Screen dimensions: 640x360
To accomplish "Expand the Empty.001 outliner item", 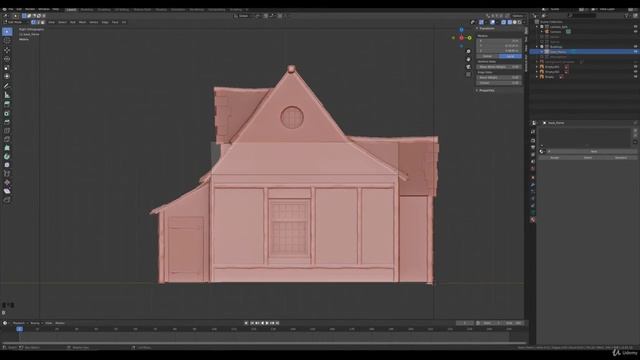I will coord(538,67).
